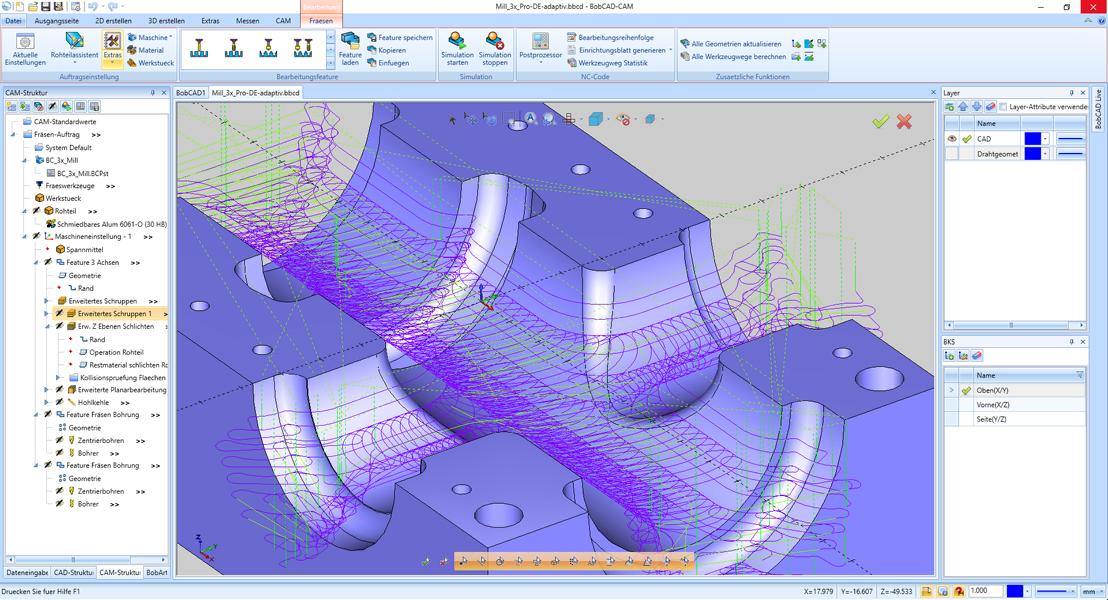Toggle the Layer-Attribute verwenden checkbox
Screen dimensions: 1108x600
click(1003, 107)
